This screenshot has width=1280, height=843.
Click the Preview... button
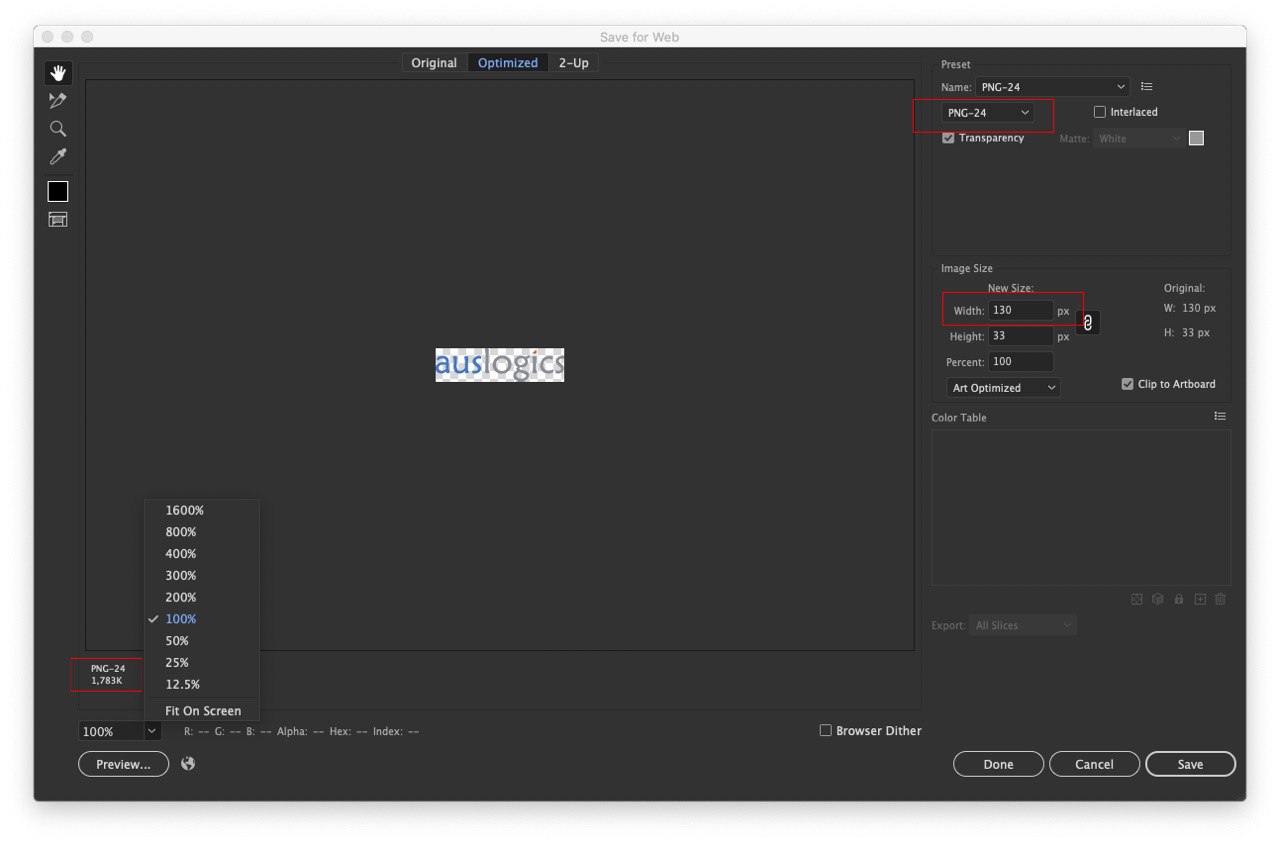124,764
